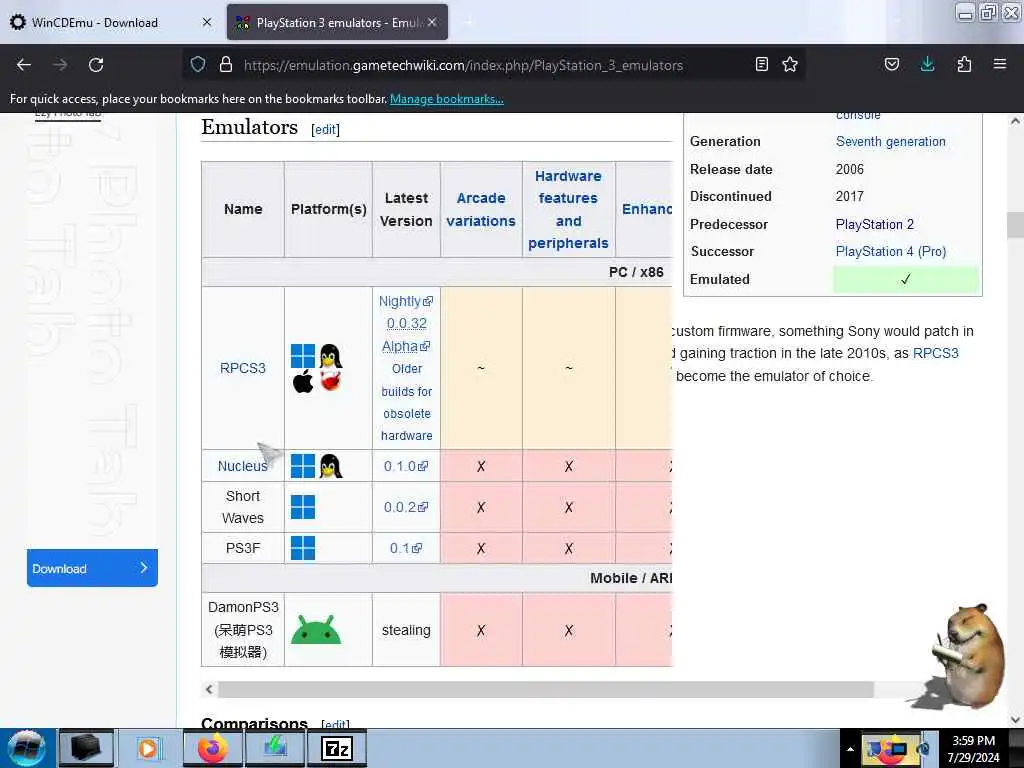Click the PS3F name cell

tap(243, 548)
